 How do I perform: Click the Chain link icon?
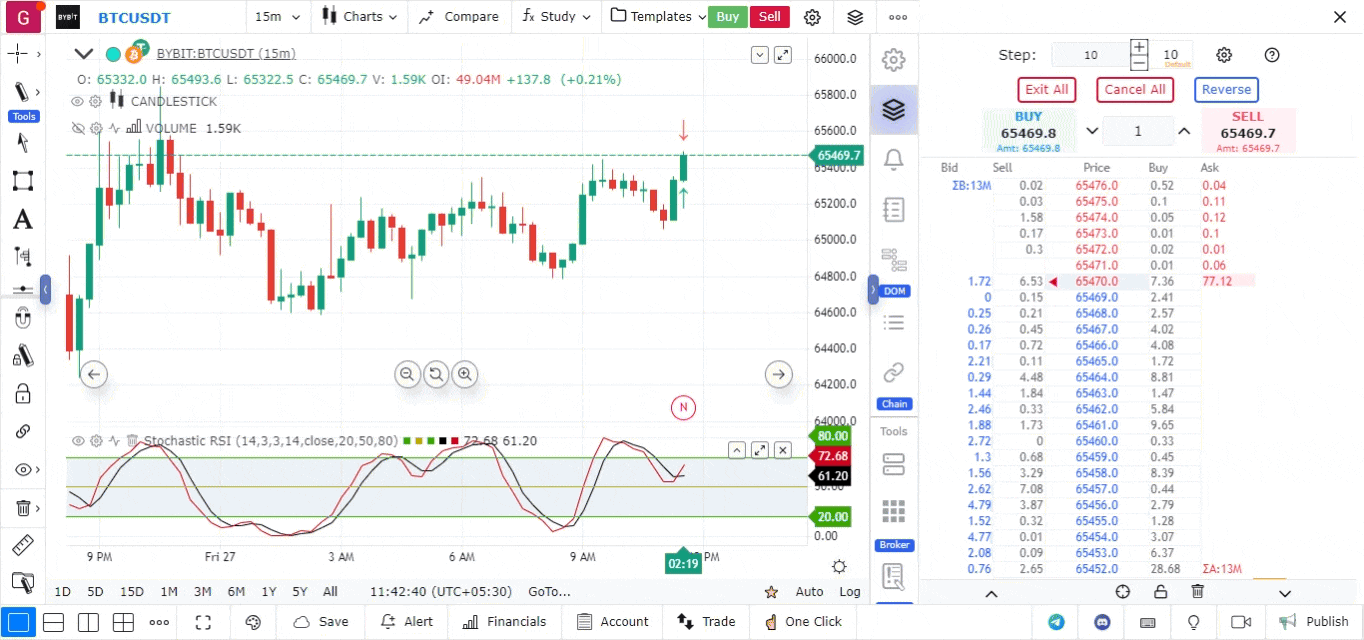(893, 373)
